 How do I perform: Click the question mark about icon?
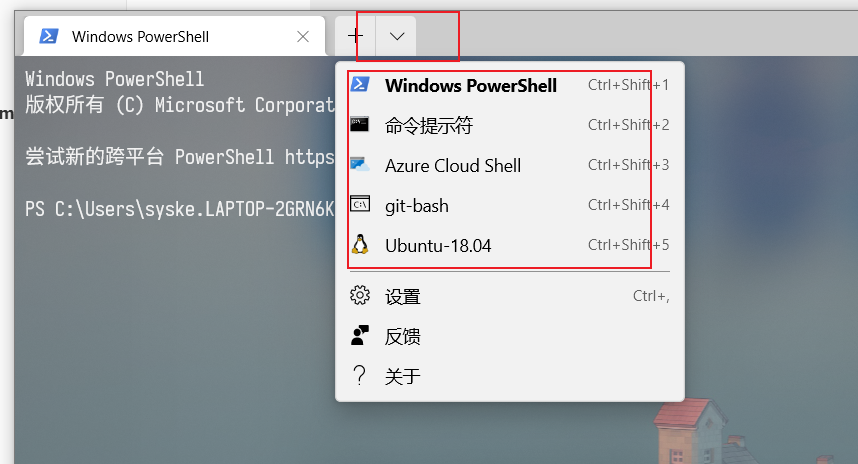pos(359,375)
